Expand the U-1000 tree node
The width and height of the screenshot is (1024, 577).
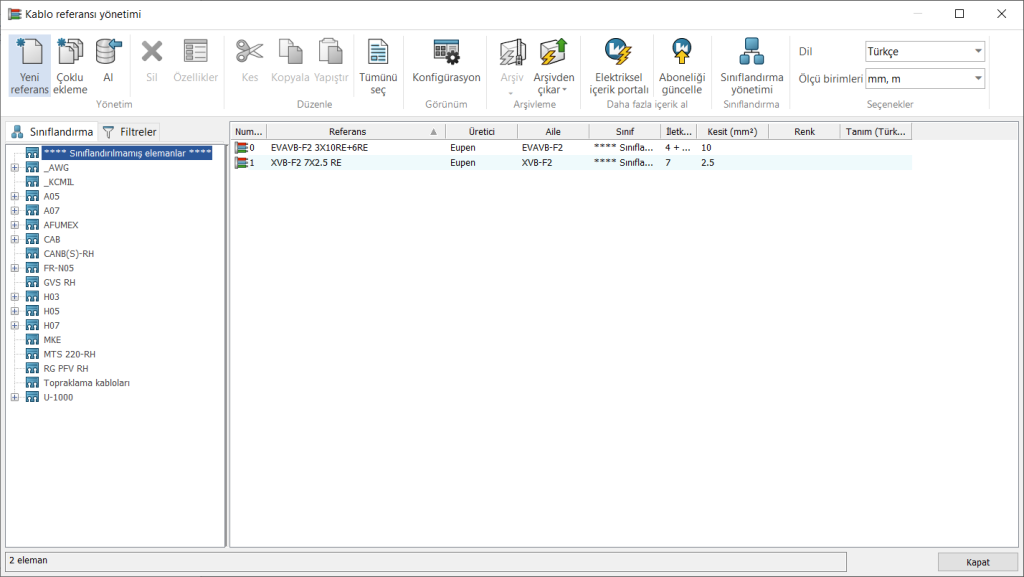pyautogui.click(x=15, y=397)
